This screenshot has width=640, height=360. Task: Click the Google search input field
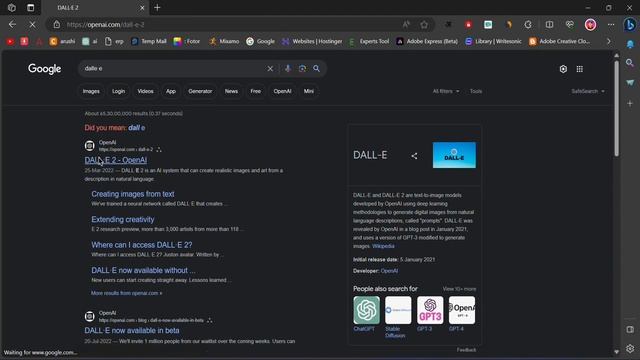coord(173,69)
